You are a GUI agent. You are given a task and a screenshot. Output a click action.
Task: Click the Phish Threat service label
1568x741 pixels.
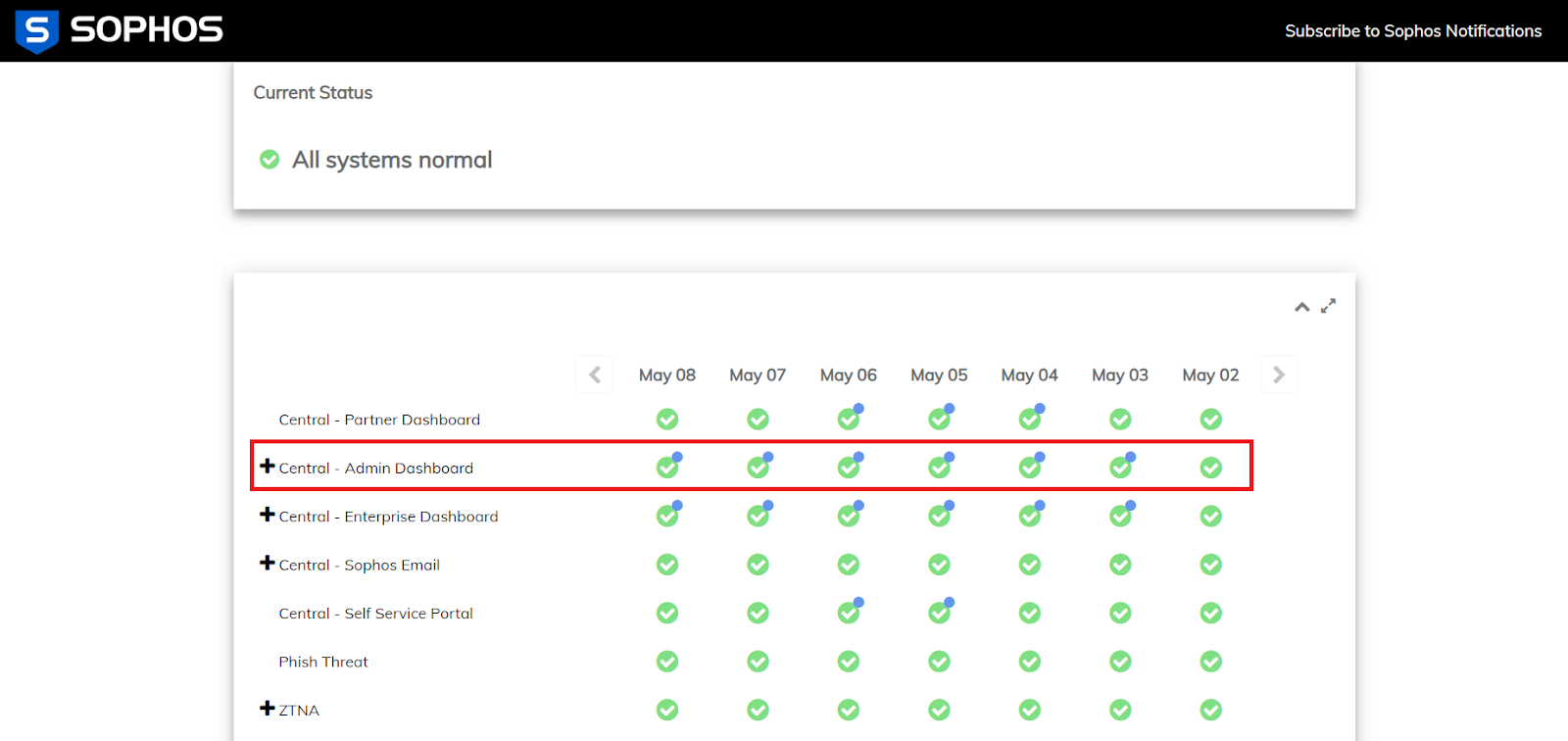pyautogui.click(x=323, y=663)
